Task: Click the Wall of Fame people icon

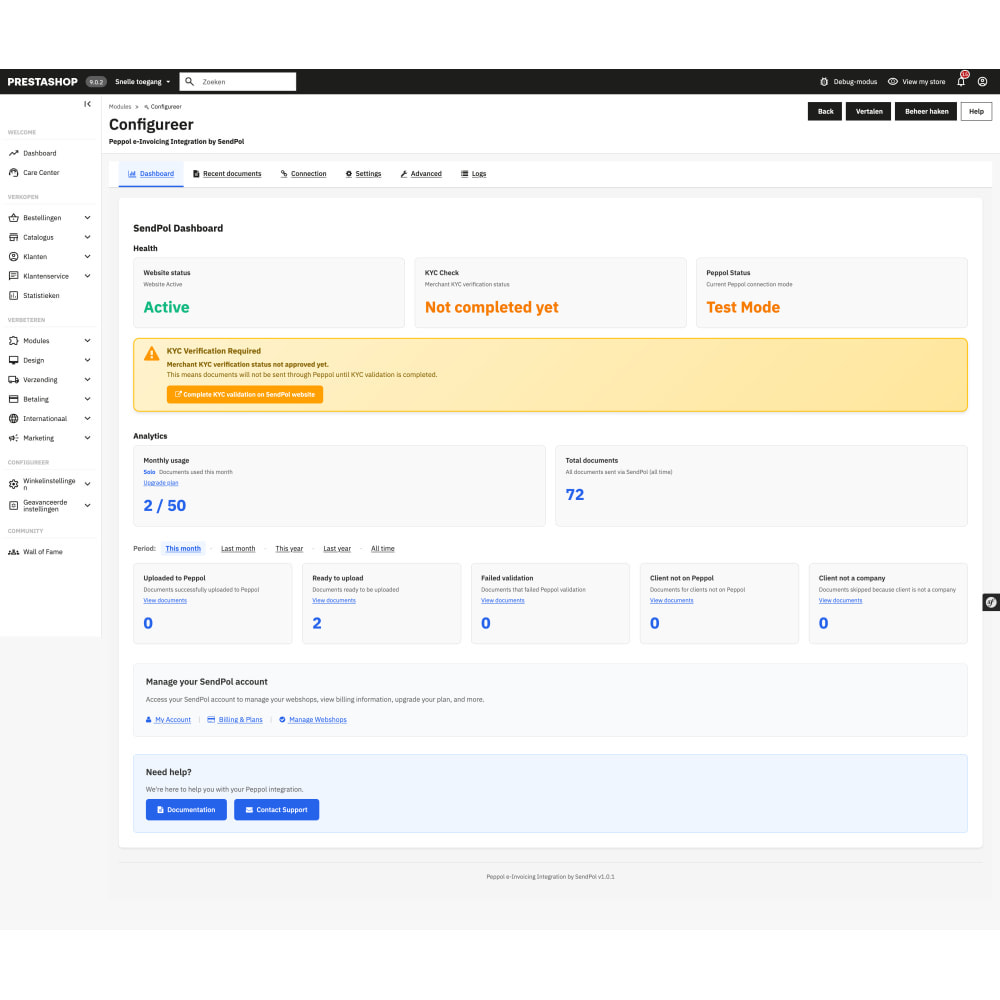Action: pos(13,552)
